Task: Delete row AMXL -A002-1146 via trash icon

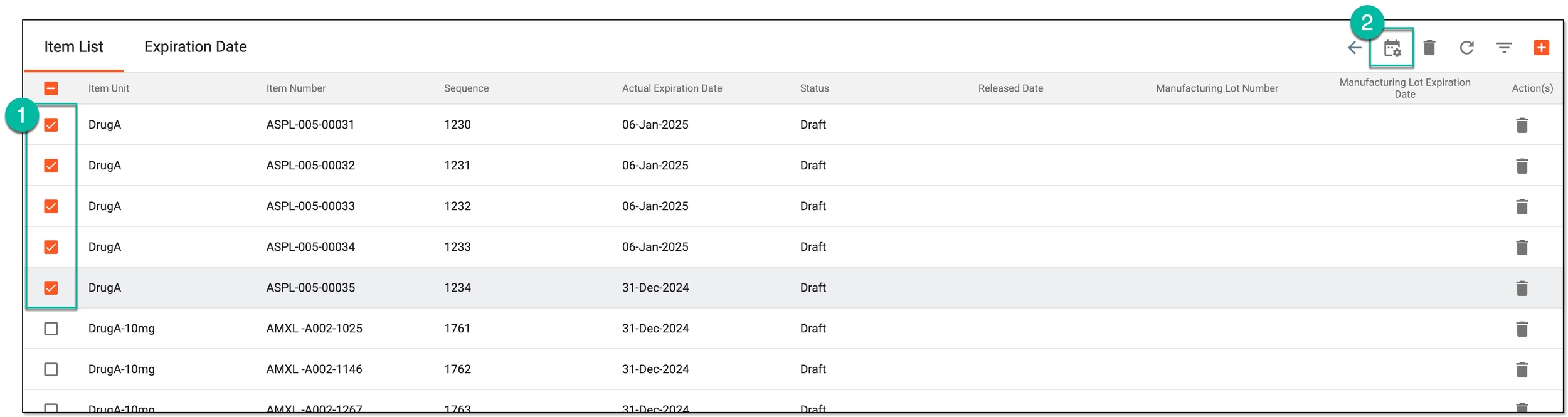Action: 1522,369
